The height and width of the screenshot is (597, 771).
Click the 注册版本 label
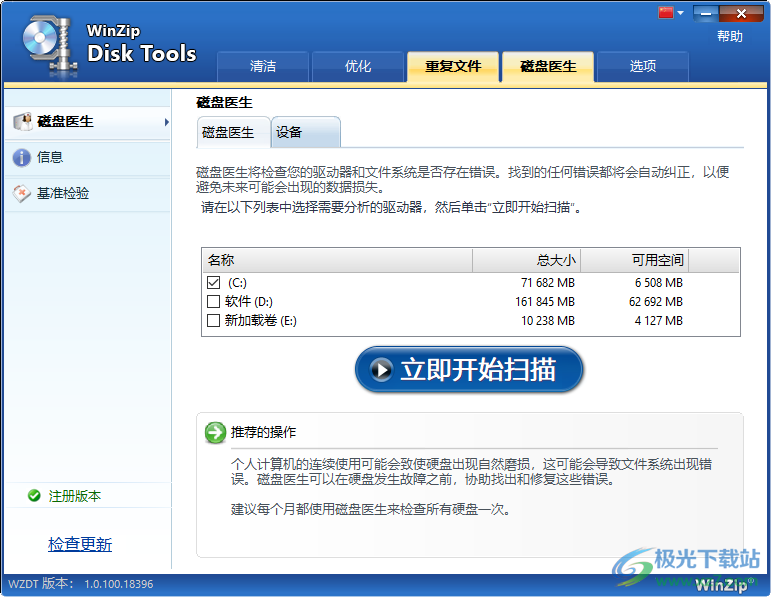click(x=75, y=496)
